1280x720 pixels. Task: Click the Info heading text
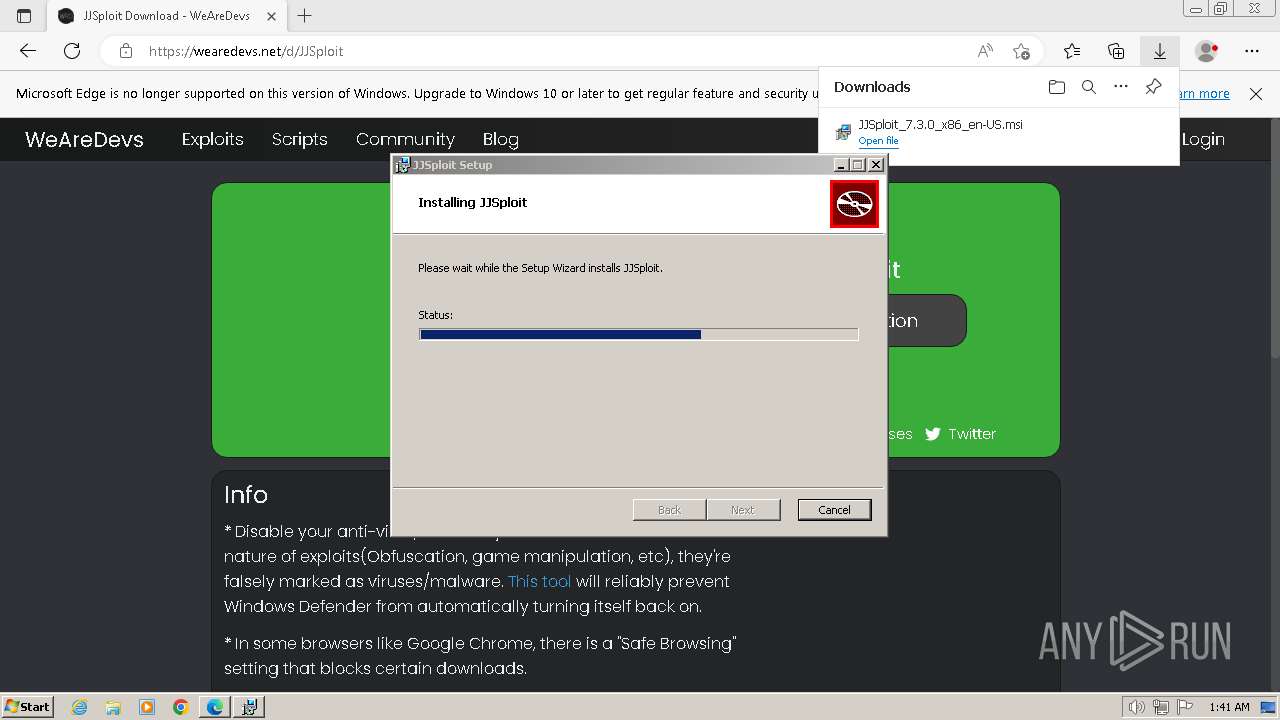pyautogui.click(x=246, y=495)
